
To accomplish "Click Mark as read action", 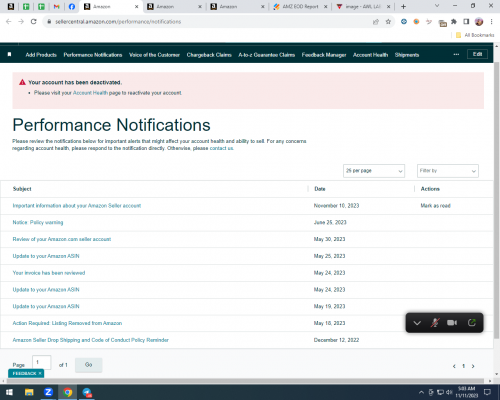I will pos(435,206).
